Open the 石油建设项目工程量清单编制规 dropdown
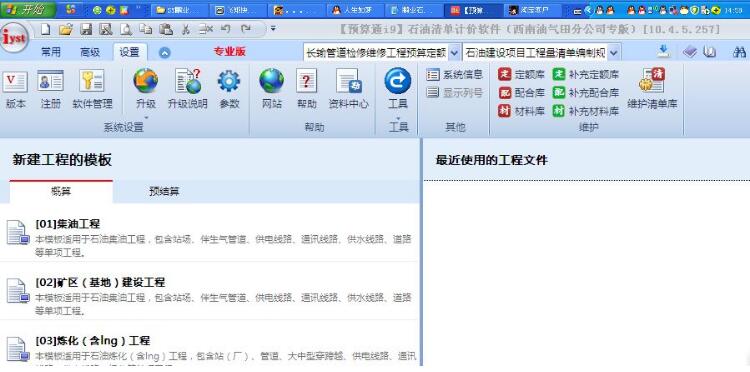 pyautogui.click(x=614, y=53)
